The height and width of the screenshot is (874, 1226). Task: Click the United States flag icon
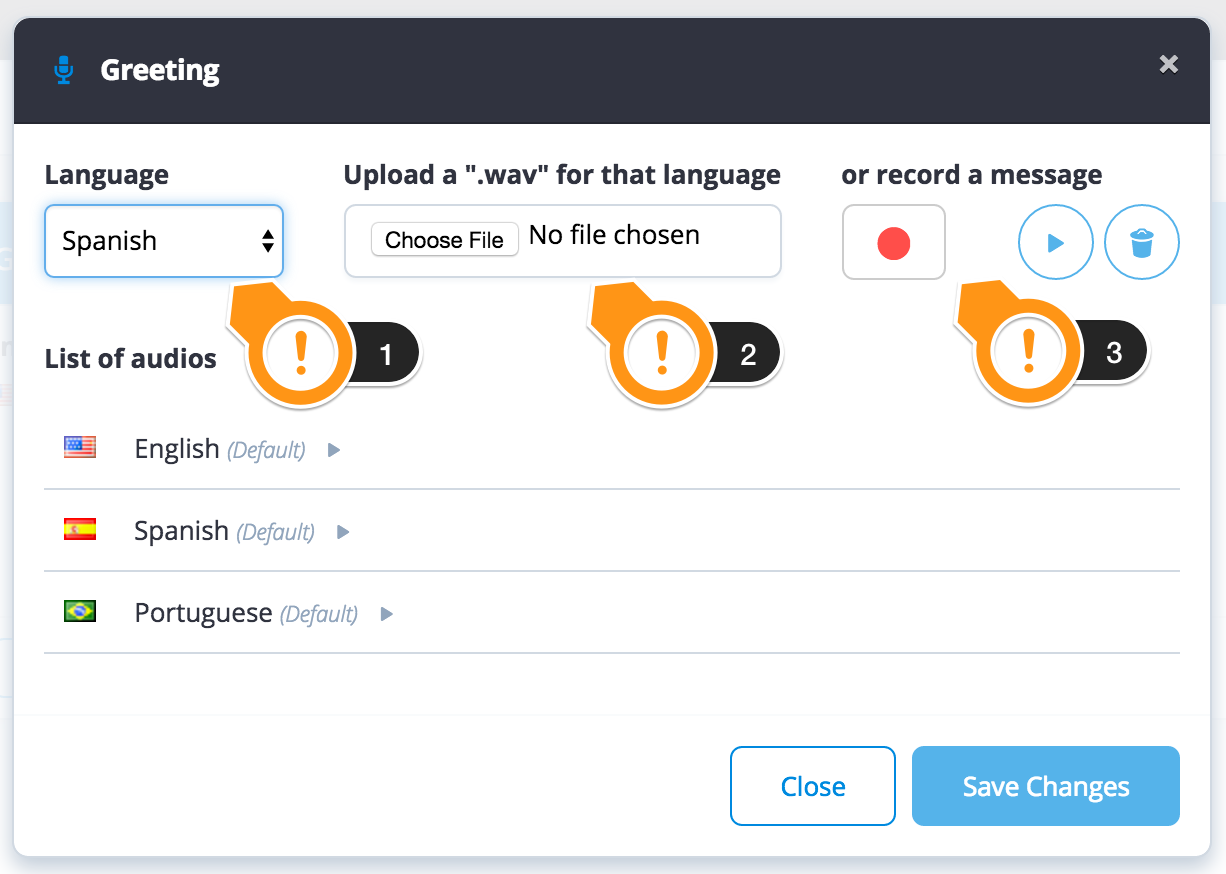[80, 447]
